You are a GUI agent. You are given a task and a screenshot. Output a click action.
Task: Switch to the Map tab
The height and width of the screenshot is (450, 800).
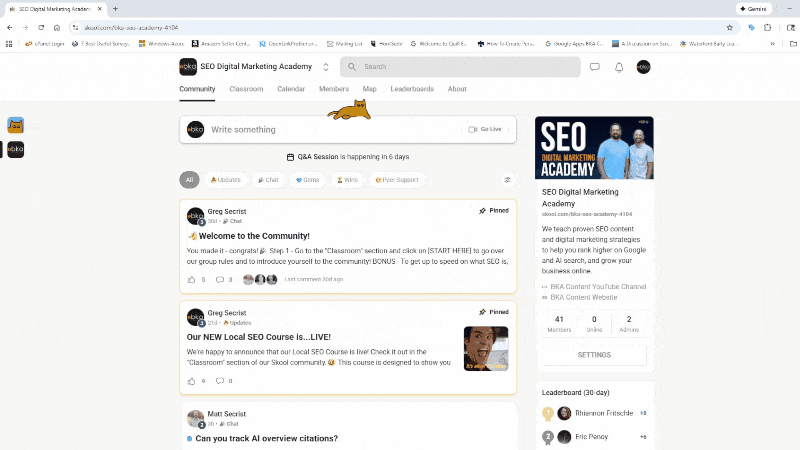pyautogui.click(x=369, y=89)
